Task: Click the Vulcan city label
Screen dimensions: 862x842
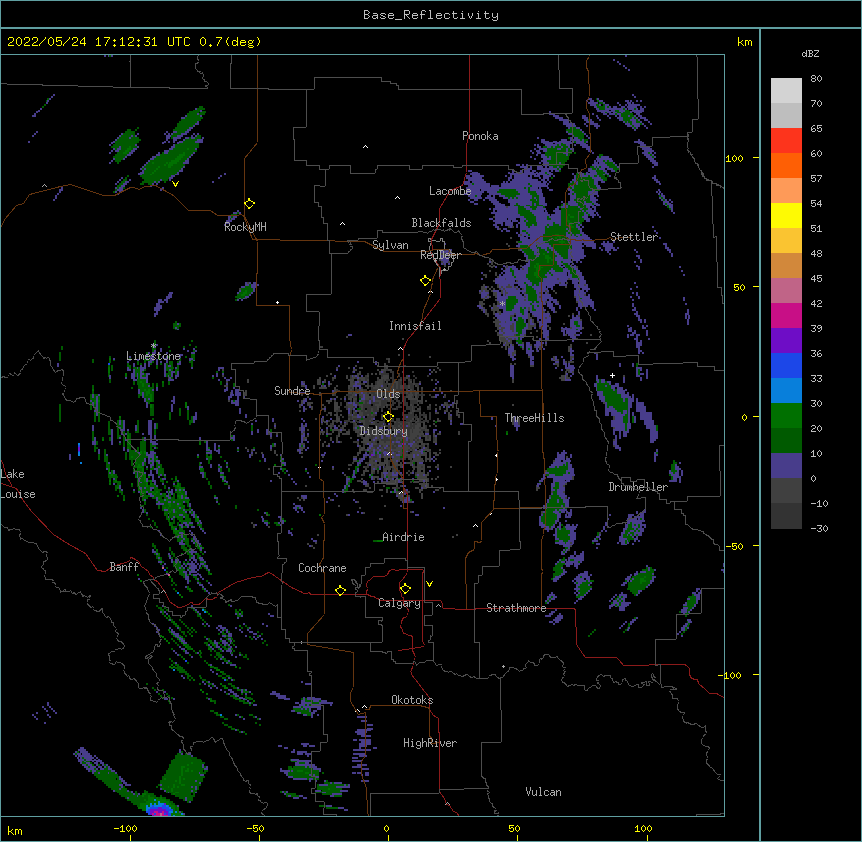Action: [543, 792]
